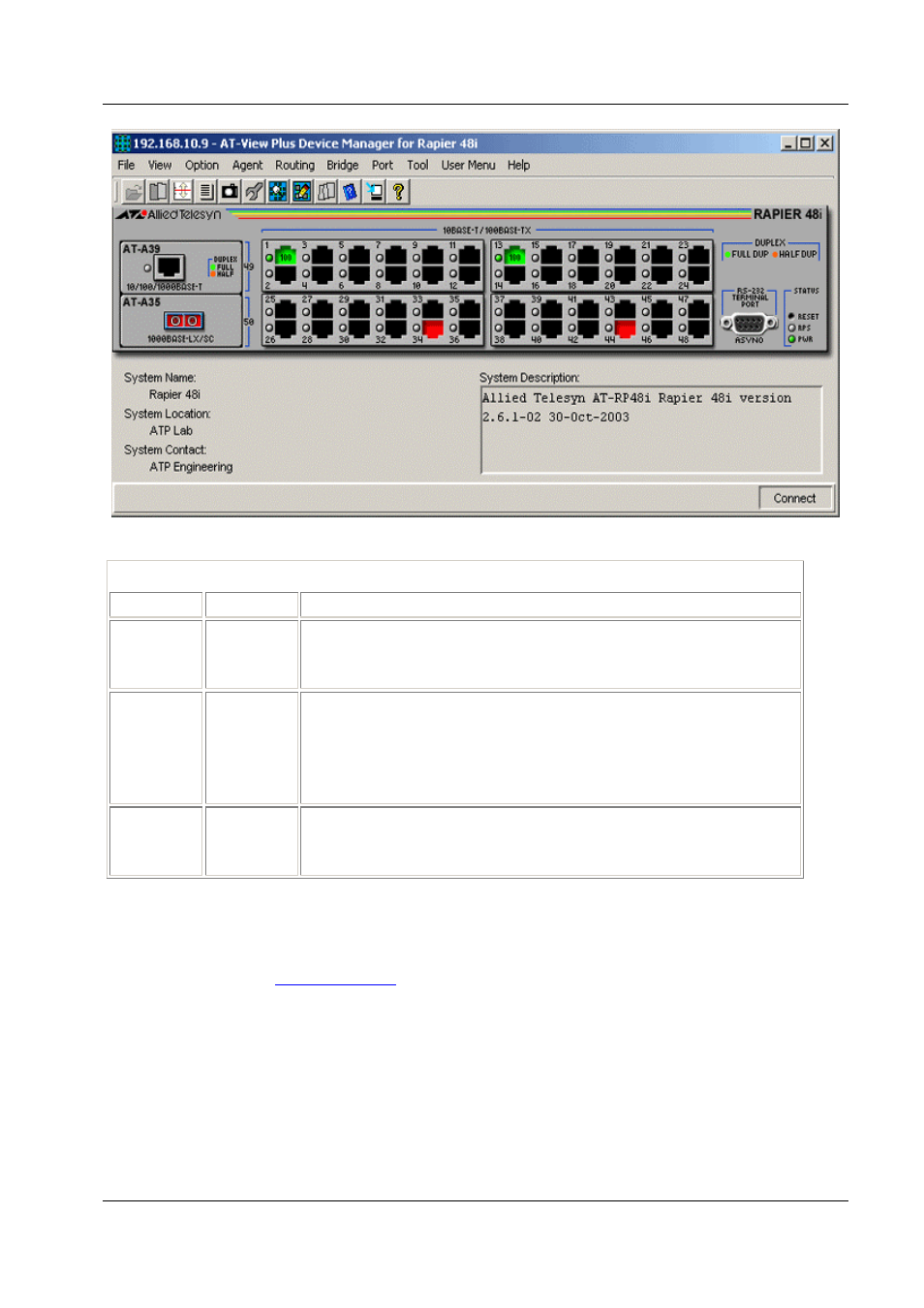Click the RESET status indicator

coord(792,317)
